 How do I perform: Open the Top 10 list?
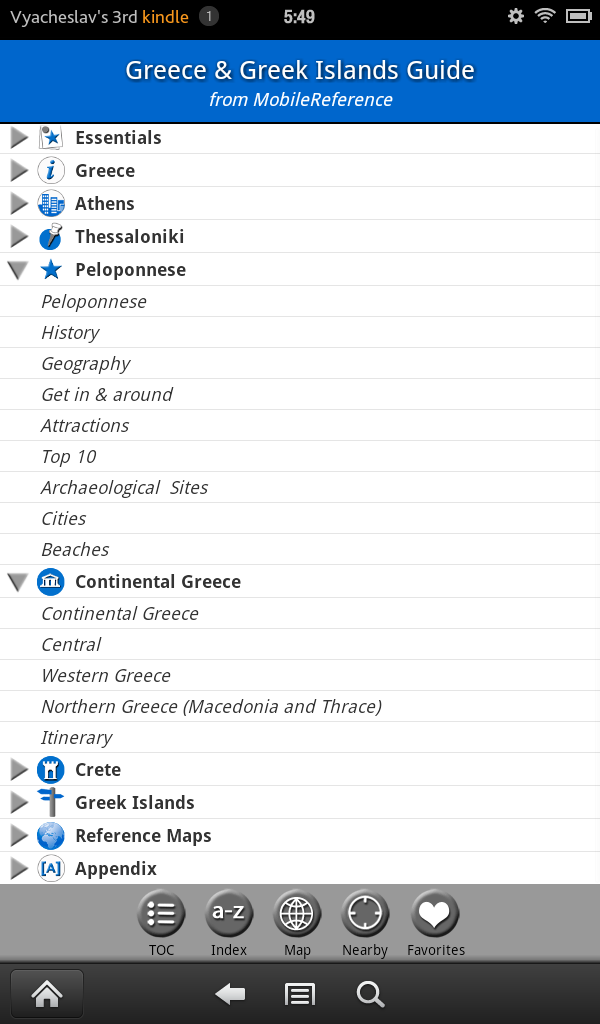coord(66,456)
